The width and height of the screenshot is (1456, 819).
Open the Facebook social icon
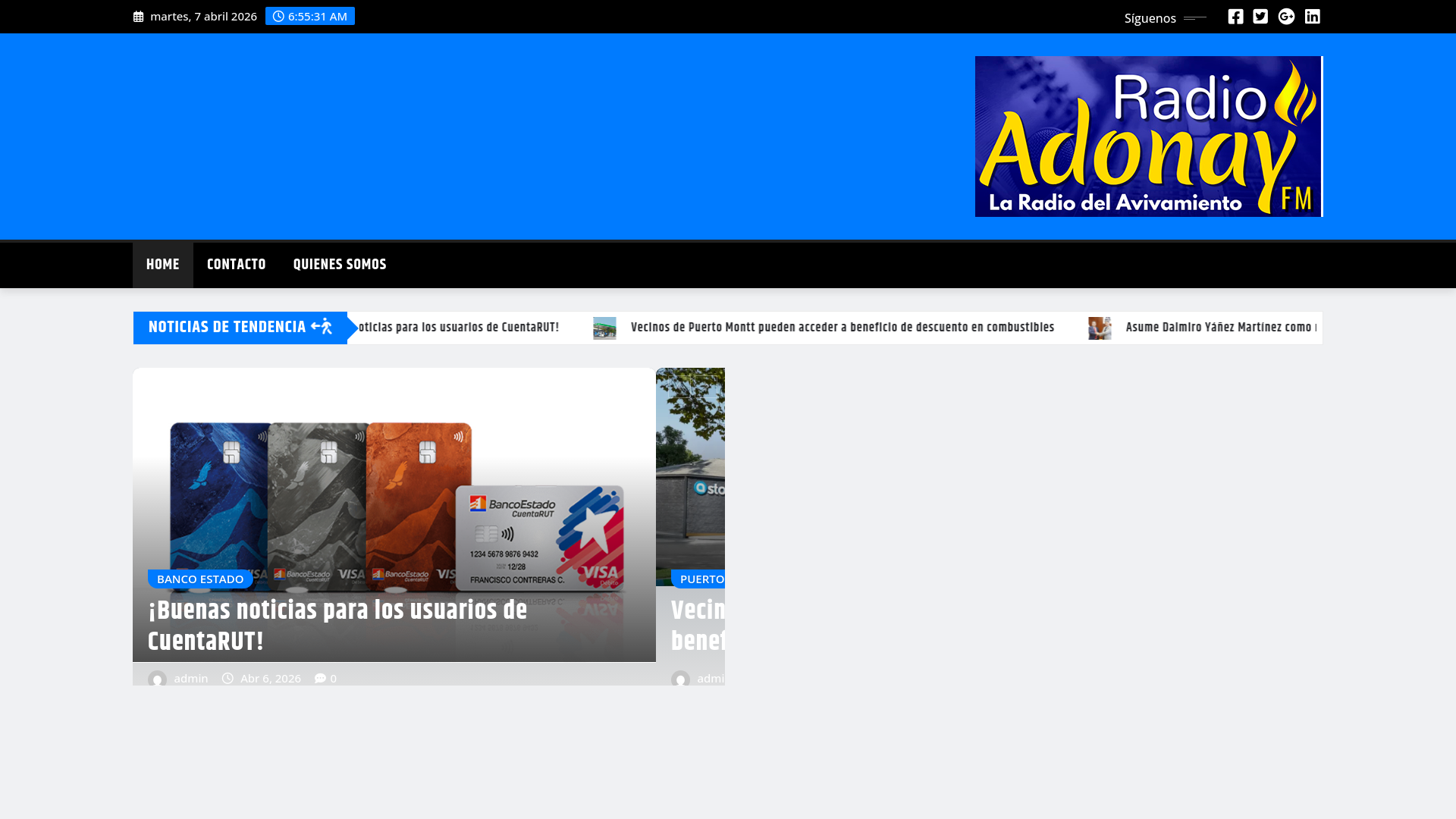1235,17
